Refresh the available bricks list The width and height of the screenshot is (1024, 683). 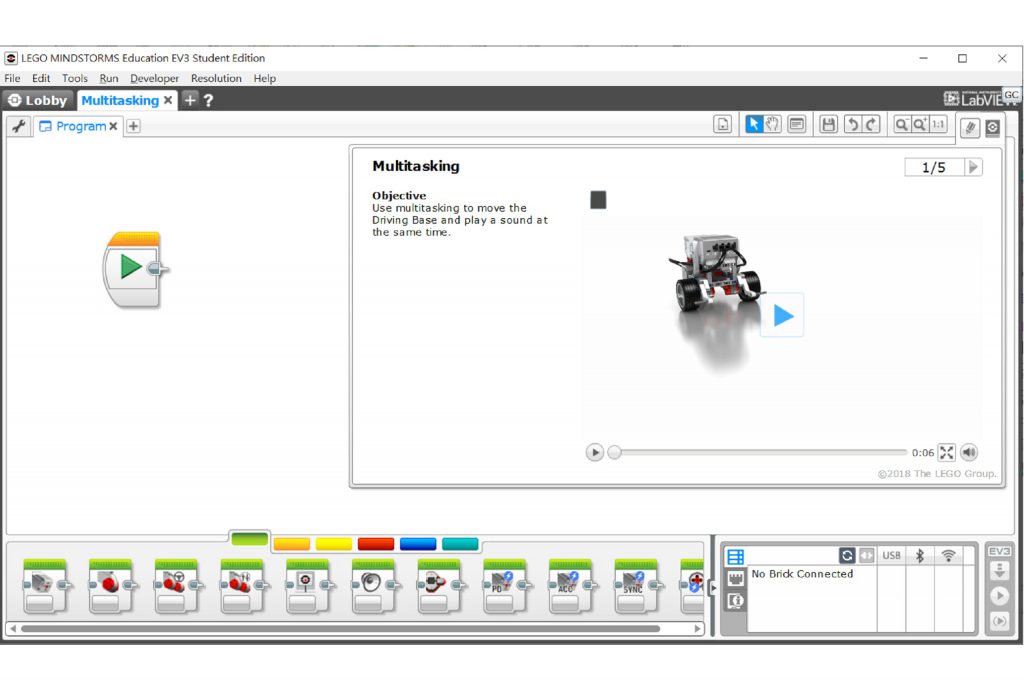(x=847, y=556)
